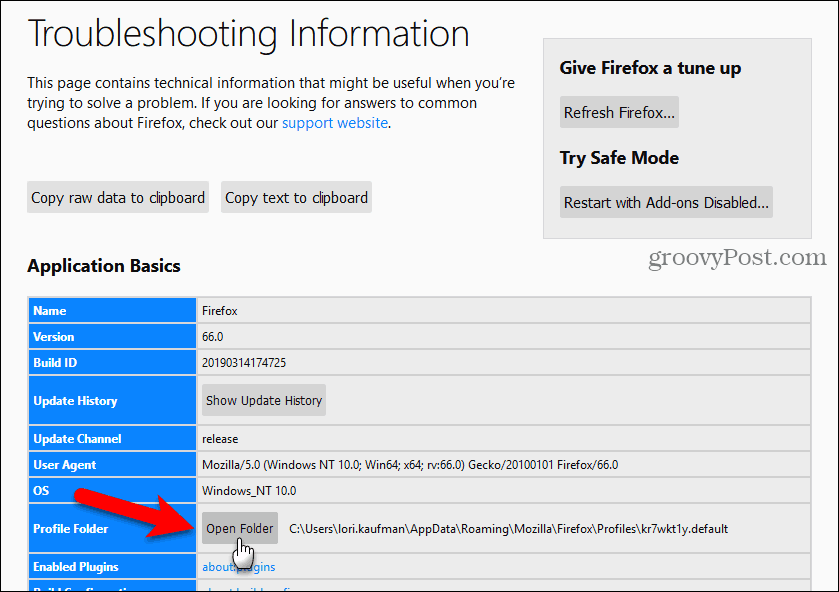Show Update History
839x592 pixels.
264,400
